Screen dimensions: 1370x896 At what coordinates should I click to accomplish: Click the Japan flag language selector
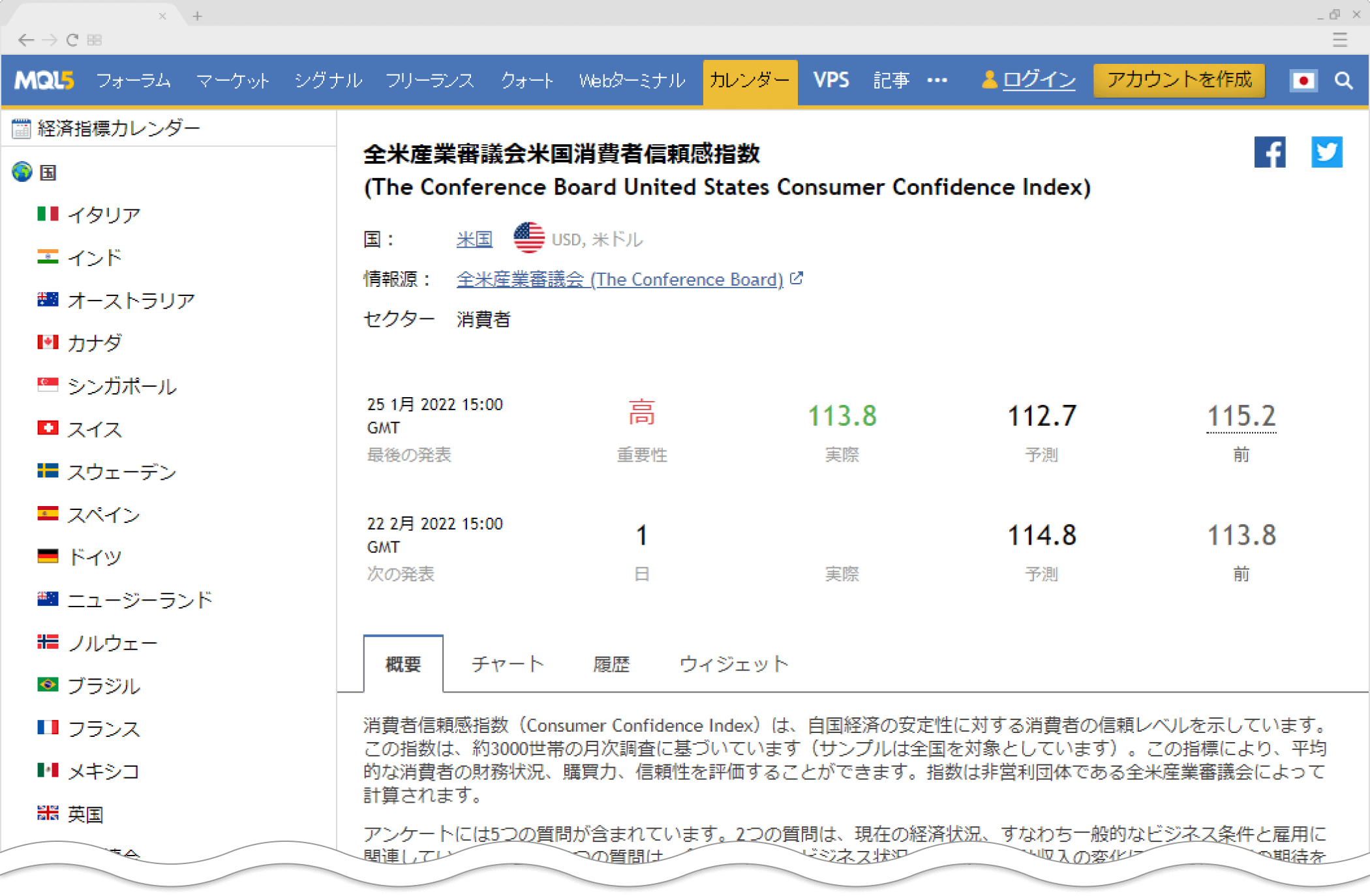1303,80
